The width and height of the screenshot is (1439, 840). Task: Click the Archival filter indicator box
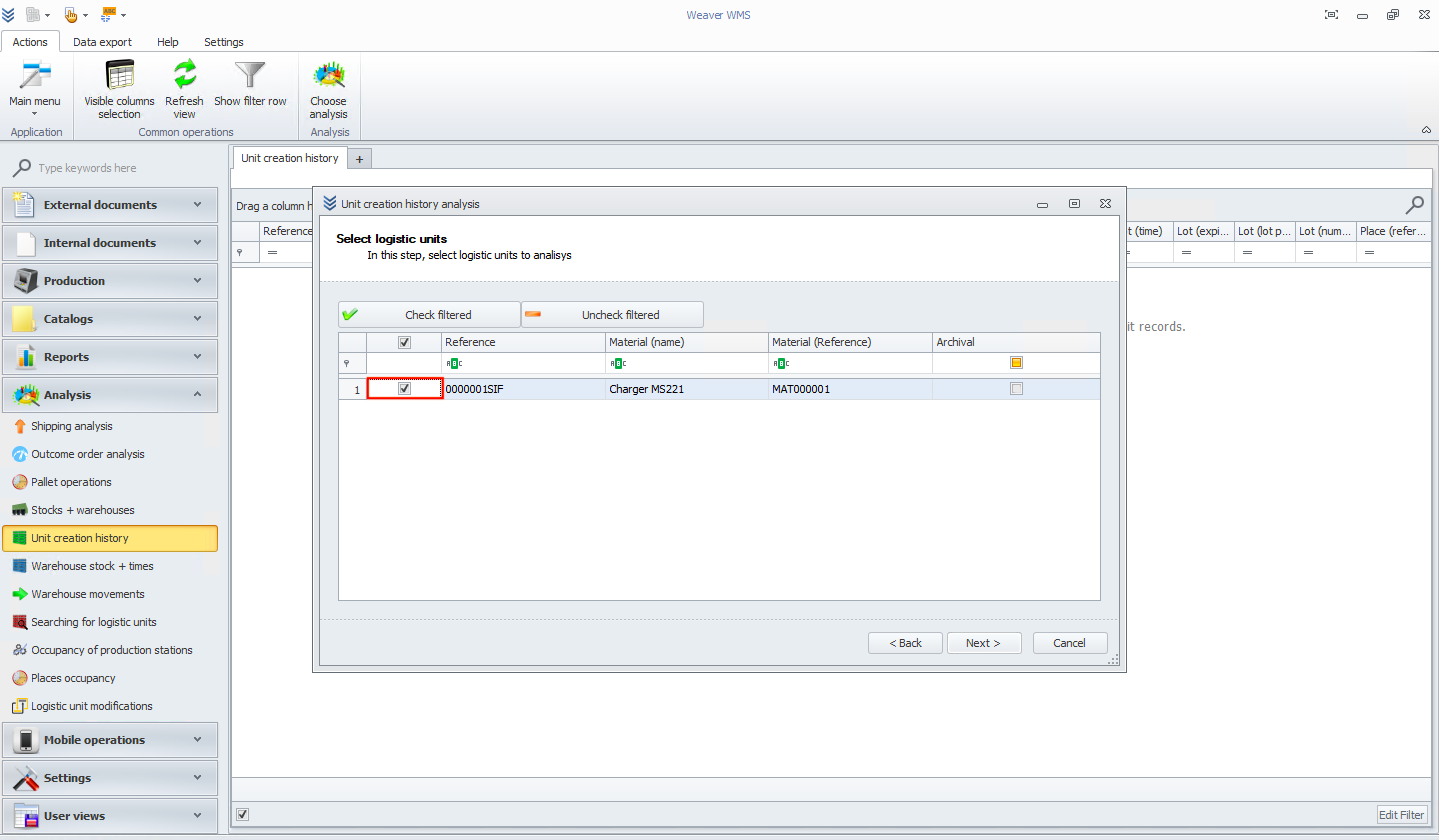click(x=1016, y=363)
